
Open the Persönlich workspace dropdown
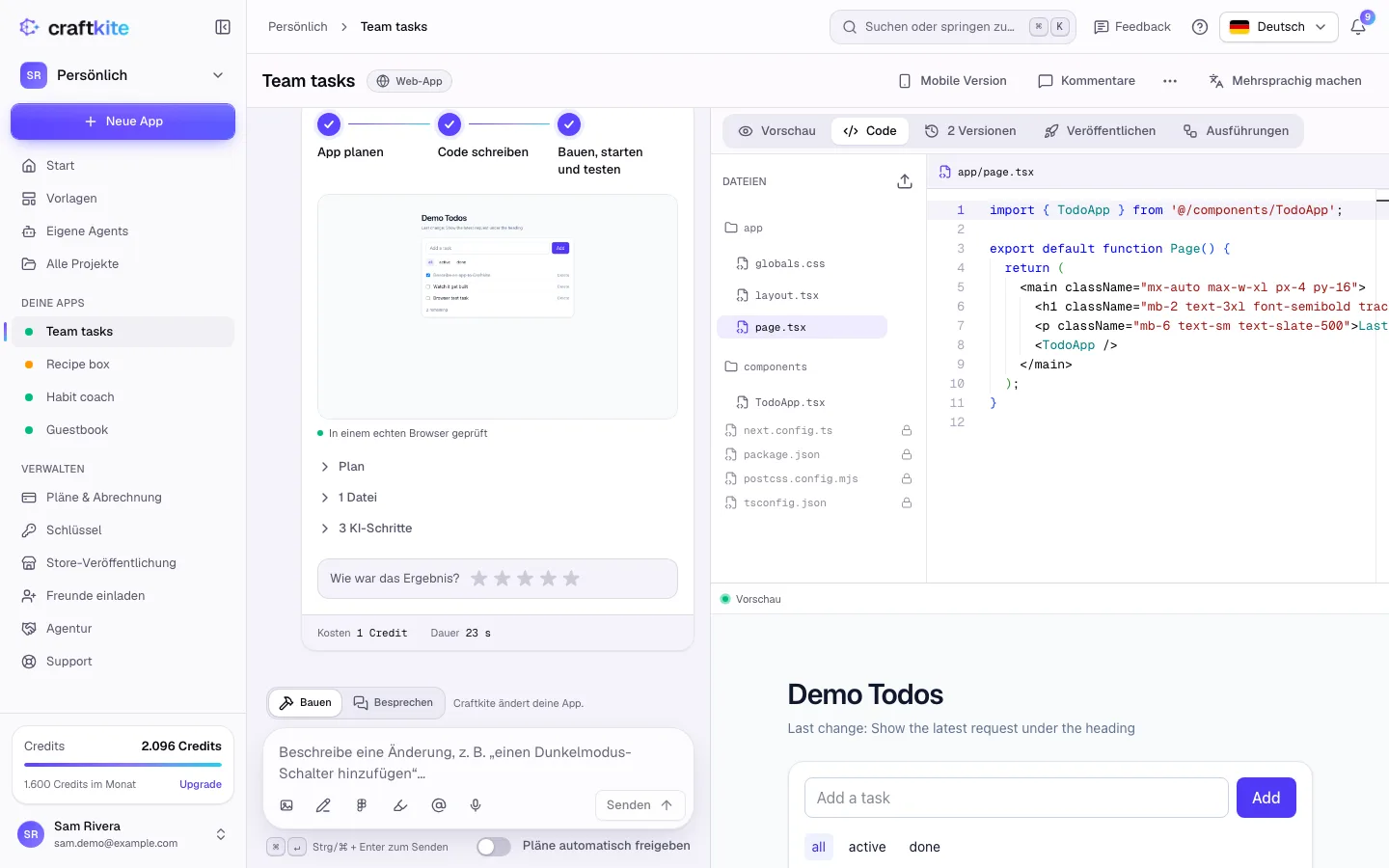[123, 75]
